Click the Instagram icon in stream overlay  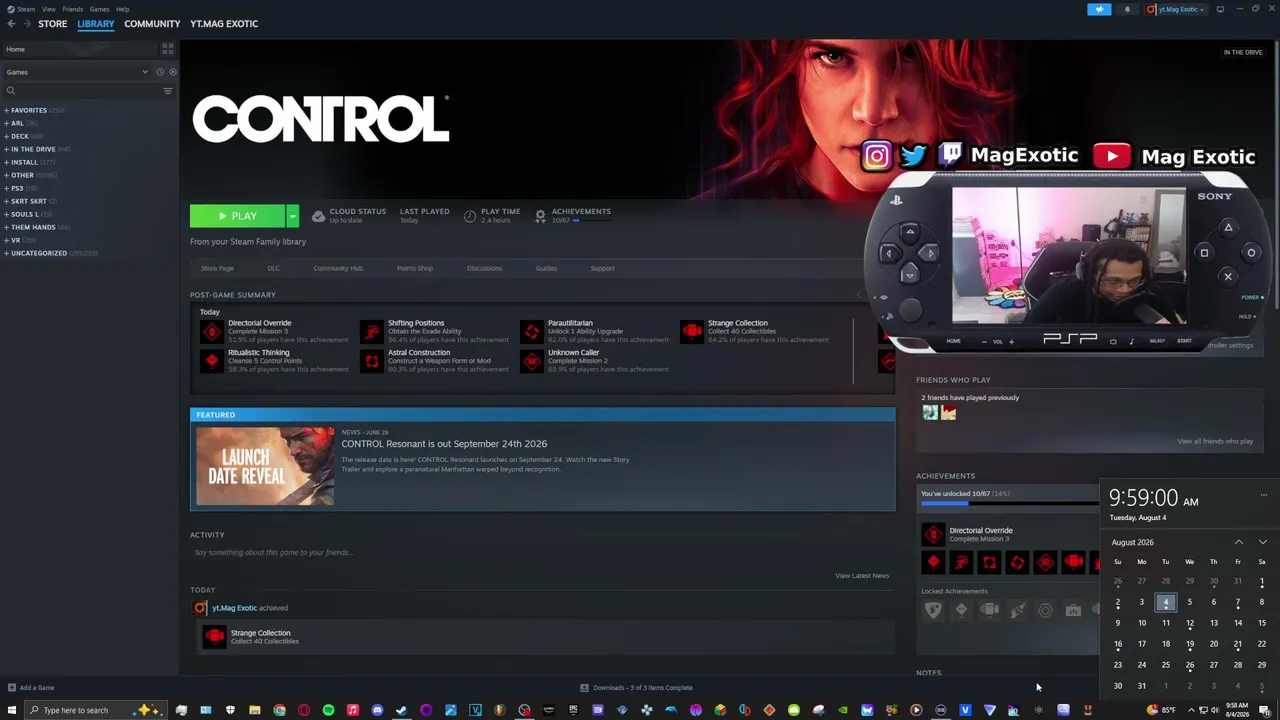pyautogui.click(x=876, y=156)
